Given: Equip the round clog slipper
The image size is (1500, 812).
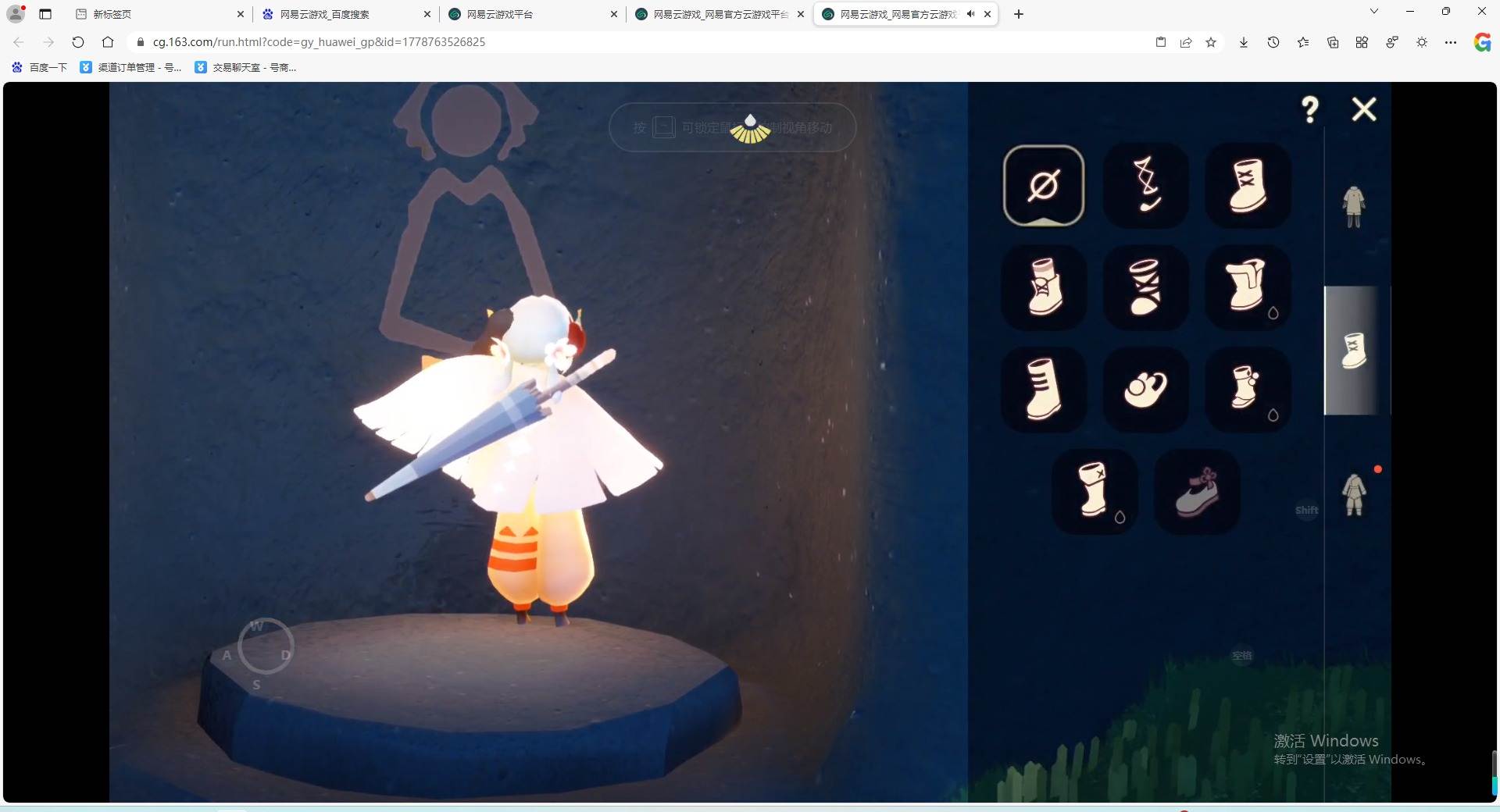Looking at the screenshot, I should tap(1146, 390).
